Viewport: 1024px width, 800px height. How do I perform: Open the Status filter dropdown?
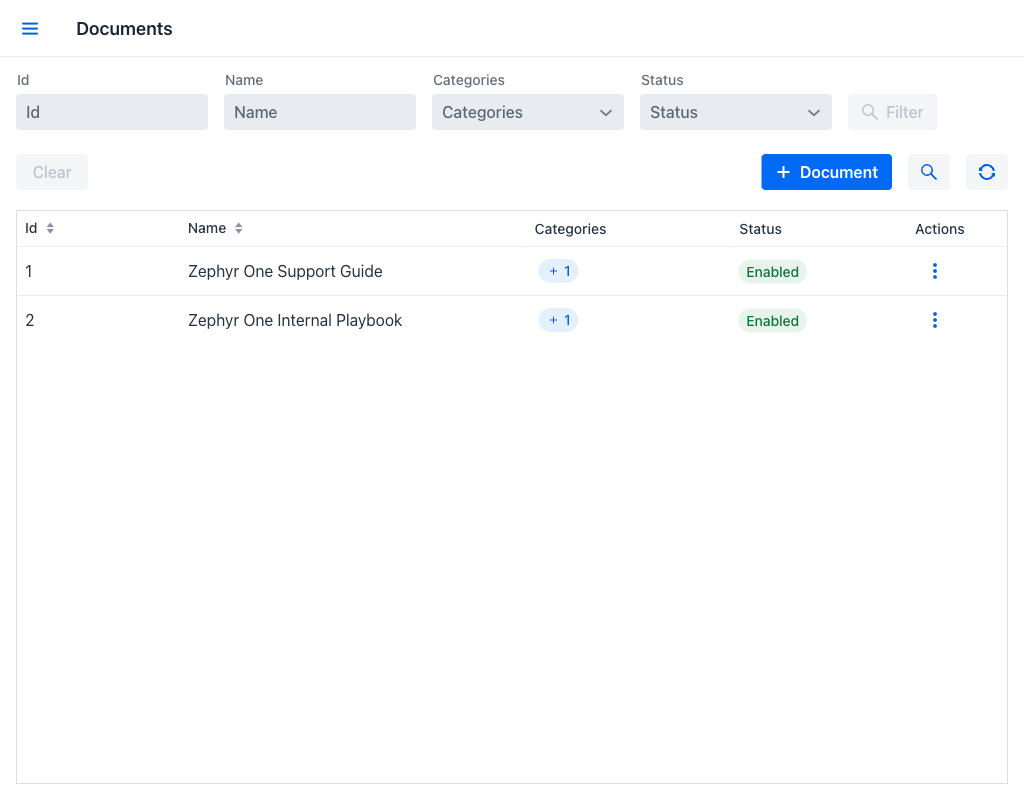735,112
